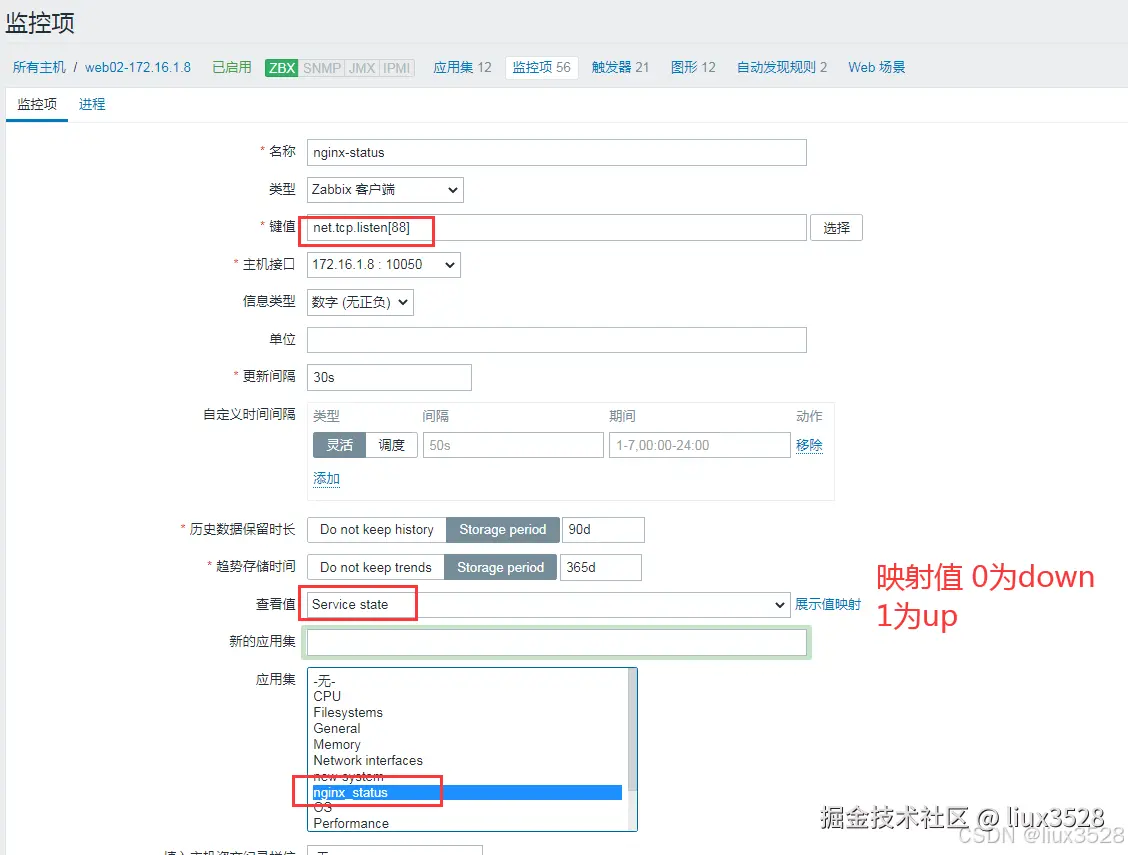The width and height of the screenshot is (1128, 855).
Task: Select Storage period for trends
Action: pos(501,567)
